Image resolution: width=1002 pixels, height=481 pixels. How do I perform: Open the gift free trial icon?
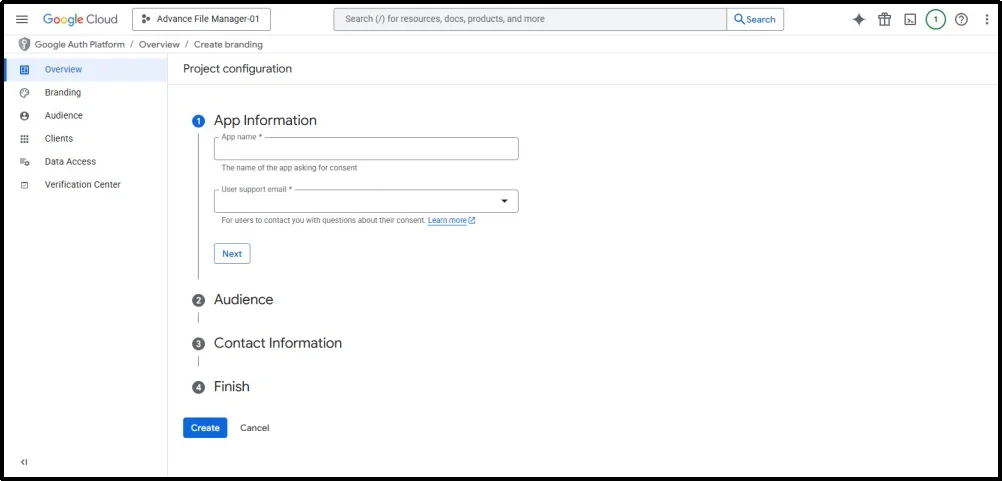coord(884,19)
